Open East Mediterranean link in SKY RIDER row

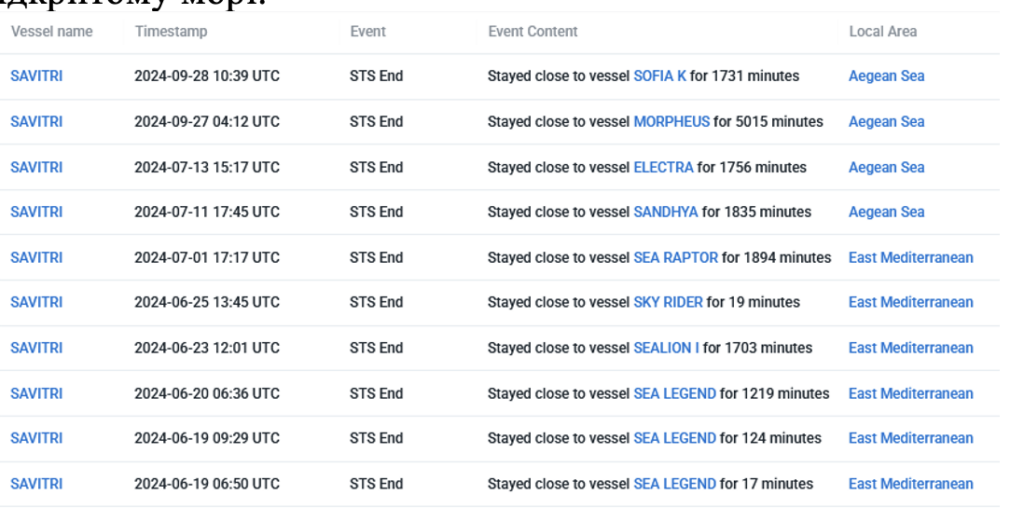[910, 302]
